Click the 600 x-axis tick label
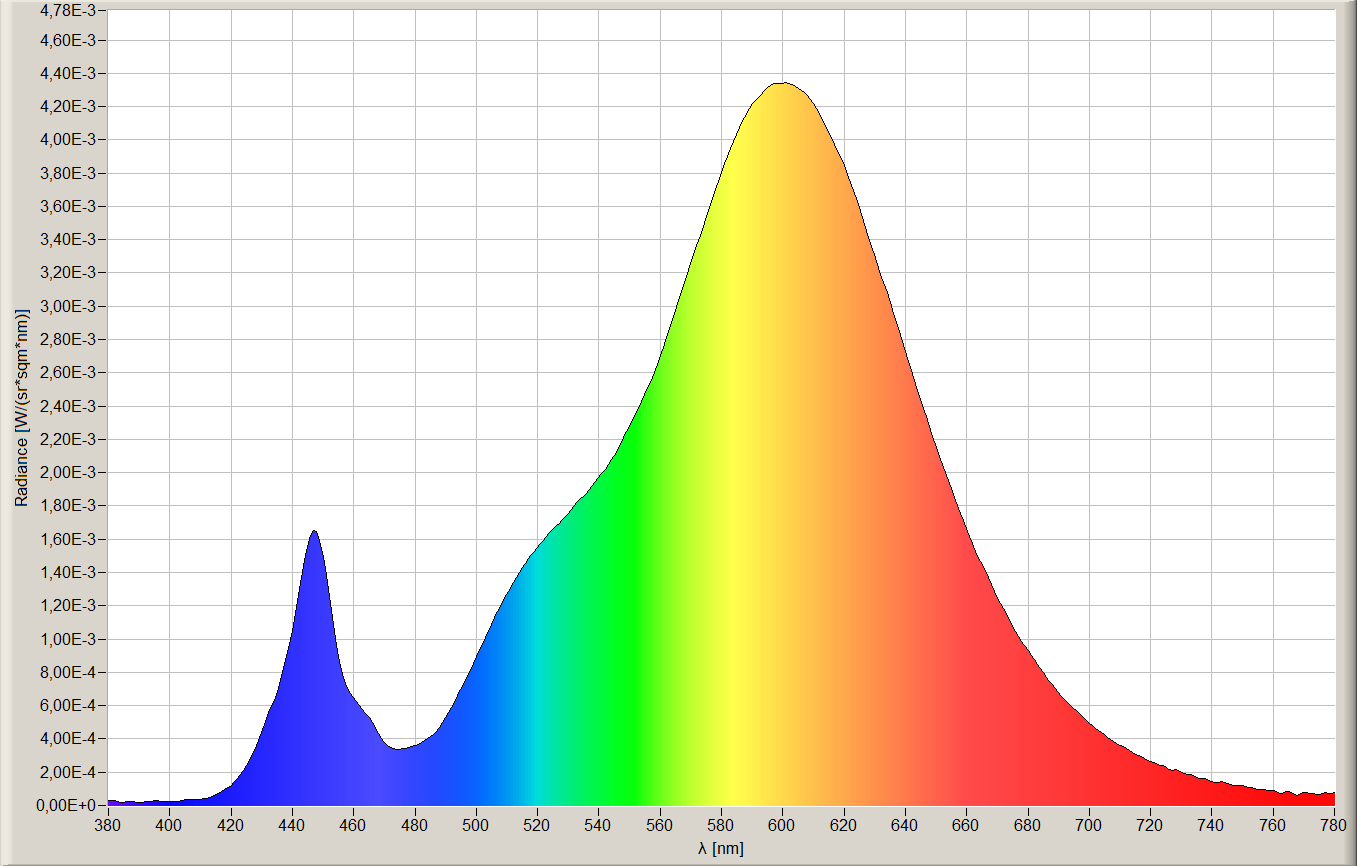This screenshot has height=866, width=1357. point(782,825)
